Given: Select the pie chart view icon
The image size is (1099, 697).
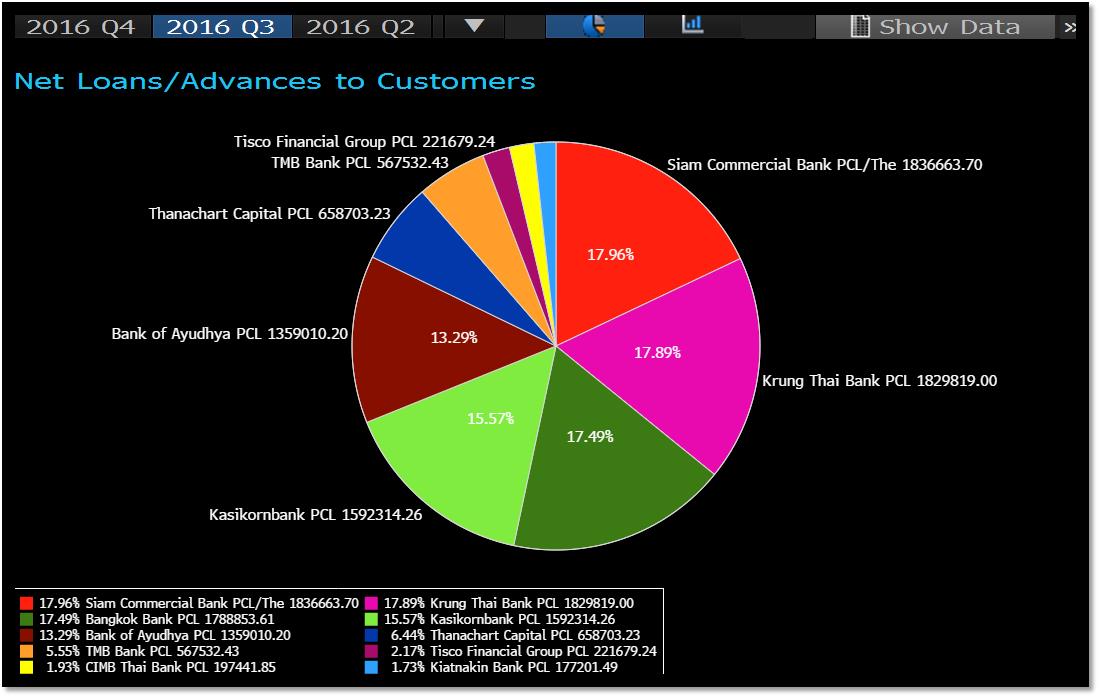Looking at the screenshot, I should tap(594, 27).
